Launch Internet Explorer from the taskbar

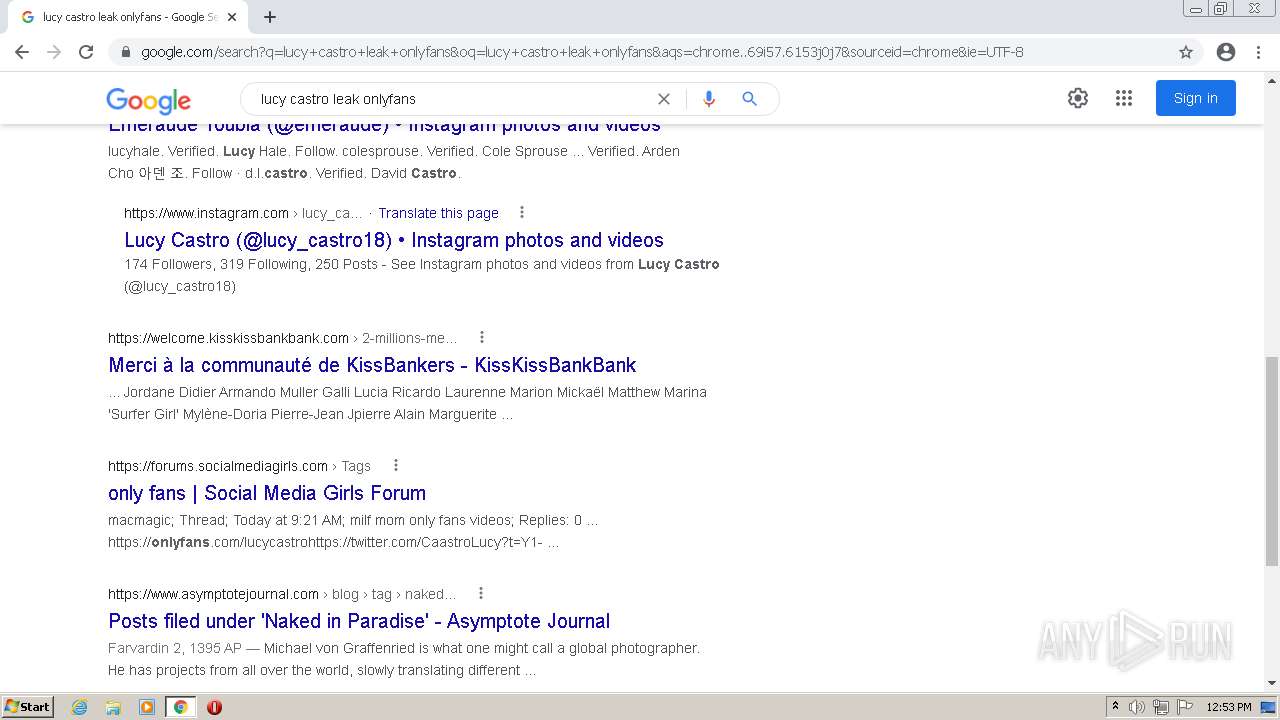[x=80, y=707]
